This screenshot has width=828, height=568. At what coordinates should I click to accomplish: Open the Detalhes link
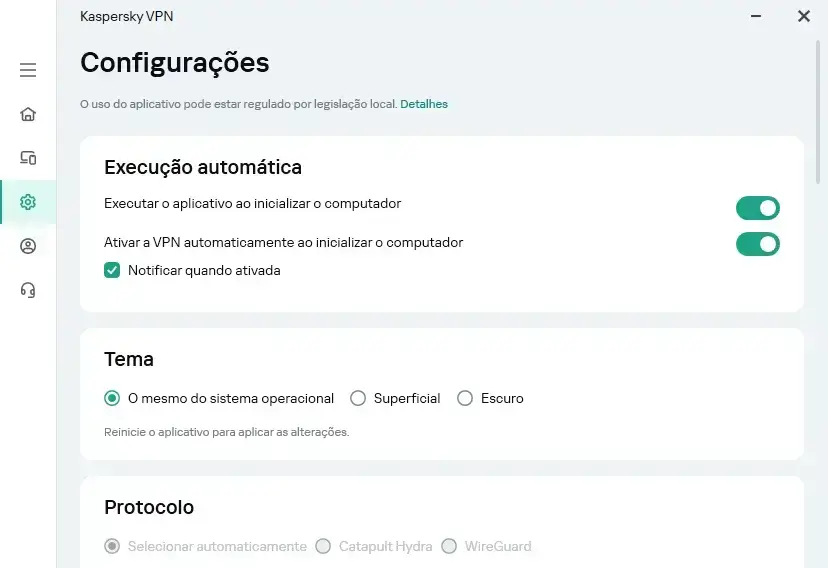tap(424, 104)
